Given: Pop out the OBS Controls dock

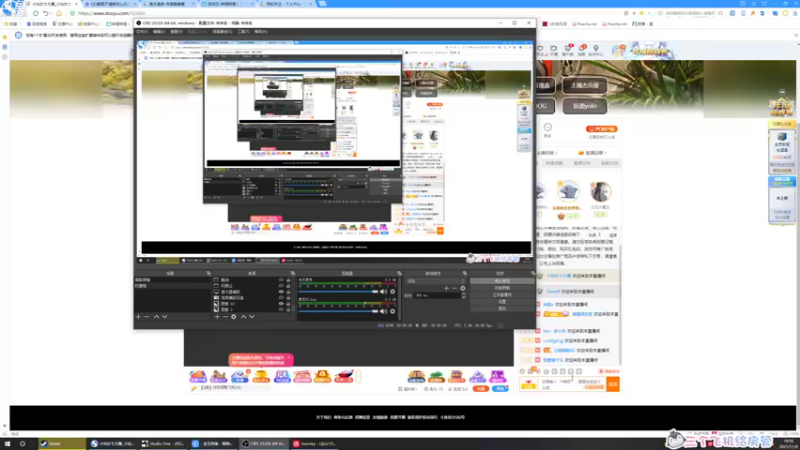Looking at the screenshot, I should point(533,273).
